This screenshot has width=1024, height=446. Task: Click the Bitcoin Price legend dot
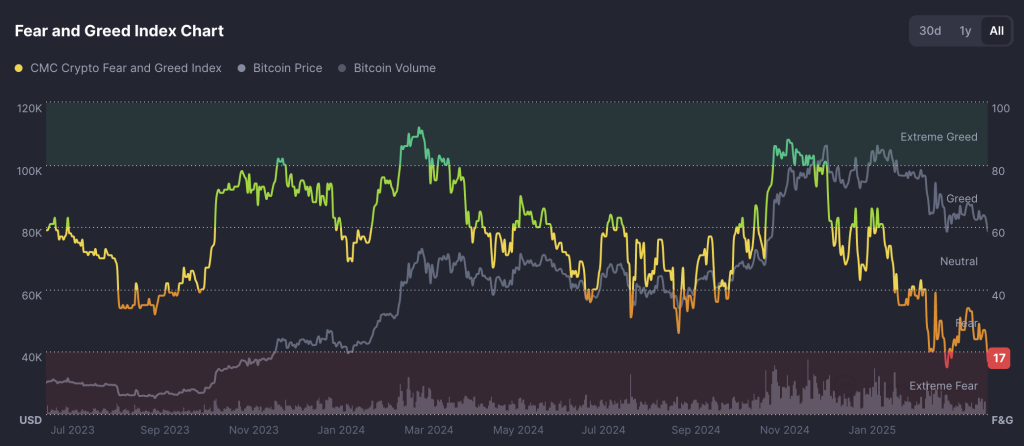pos(241,68)
